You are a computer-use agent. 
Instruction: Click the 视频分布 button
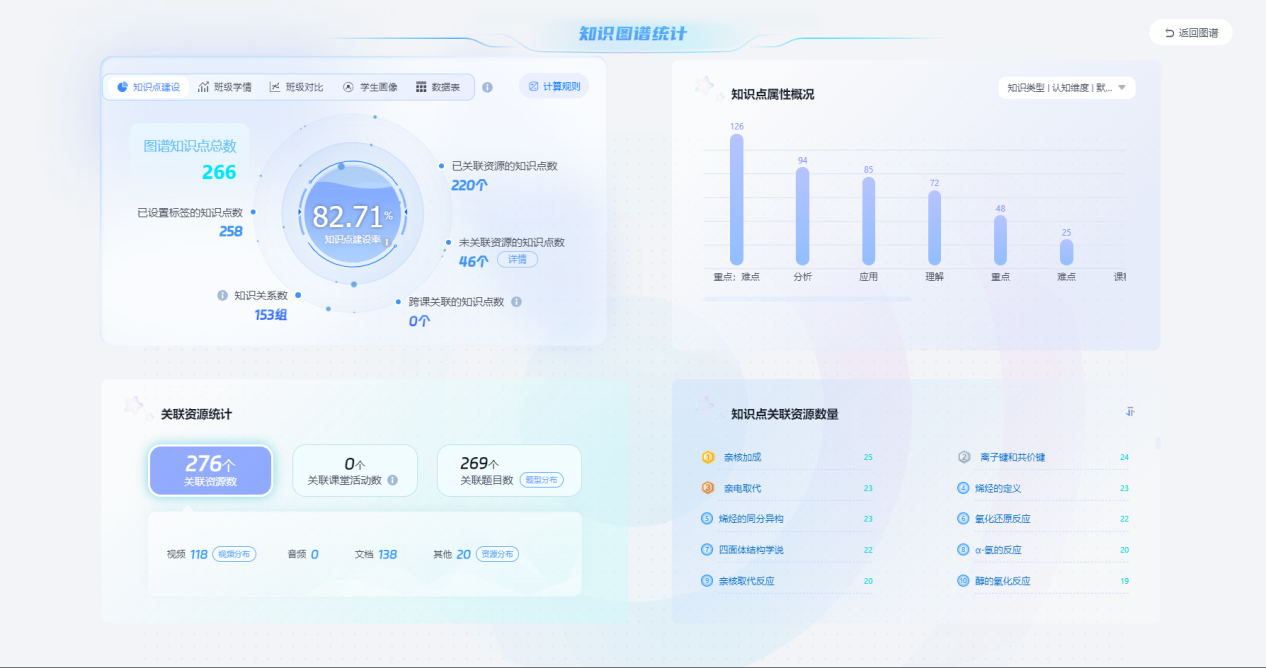point(234,554)
